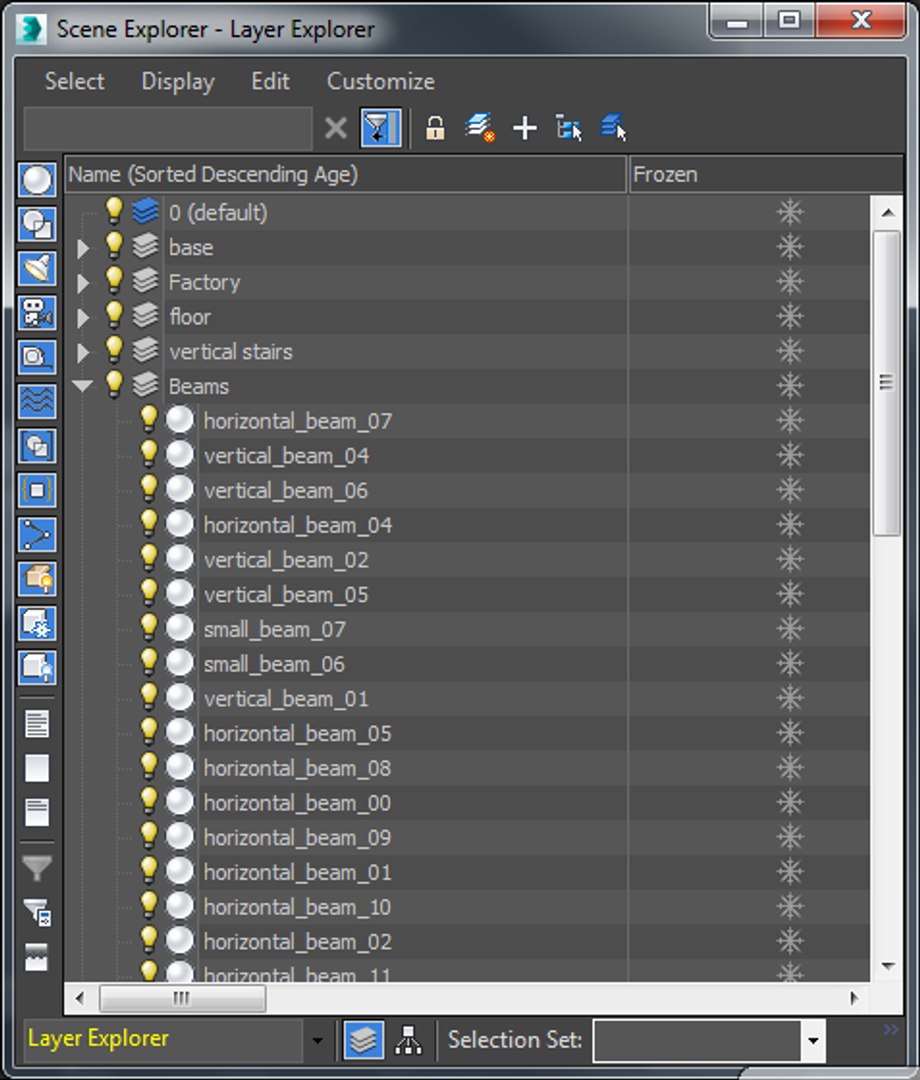920x1080 pixels.
Task: Click the Create New Layer icon
Action: pos(479,128)
